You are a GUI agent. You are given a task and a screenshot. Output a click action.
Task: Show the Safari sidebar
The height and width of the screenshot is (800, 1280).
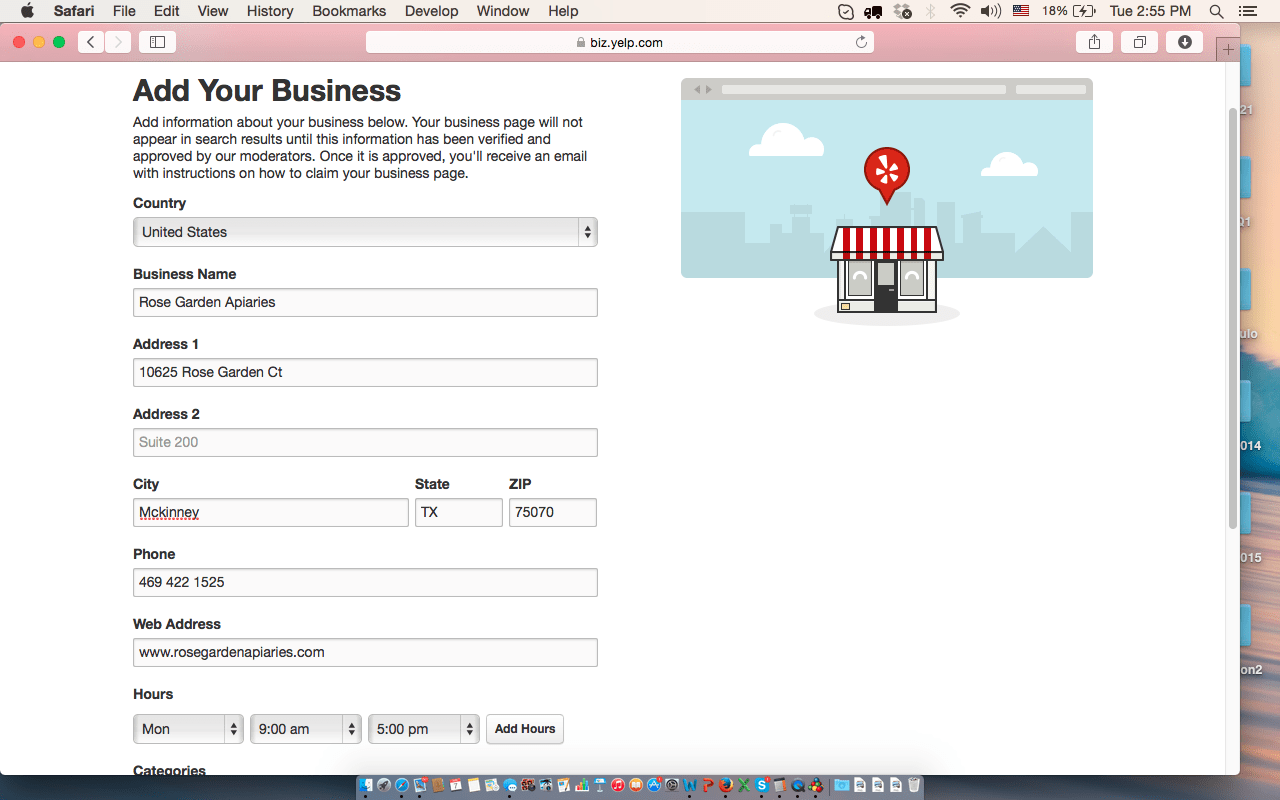pos(157,42)
